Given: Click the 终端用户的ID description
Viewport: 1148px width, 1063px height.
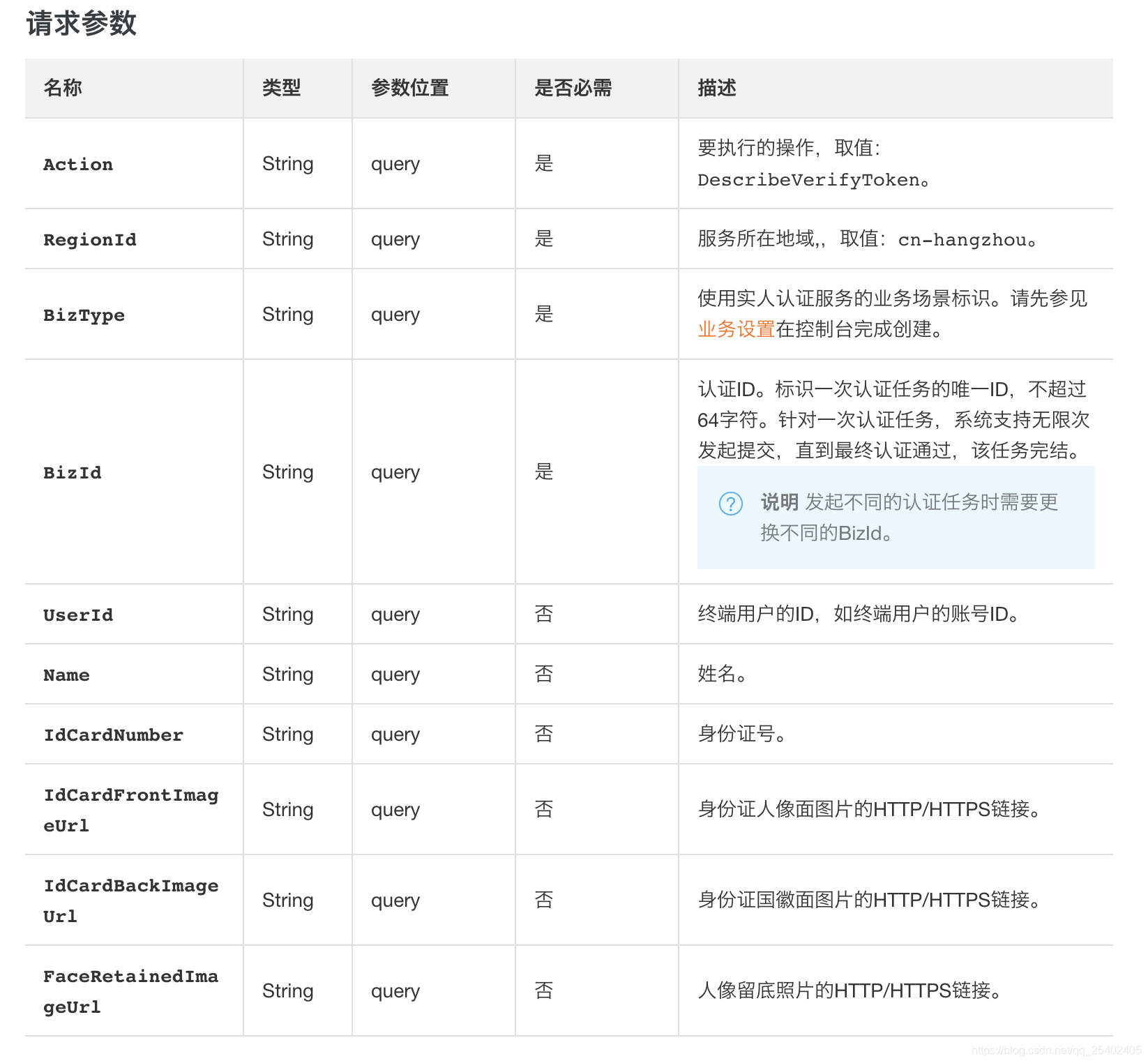Looking at the screenshot, I should (x=859, y=614).
